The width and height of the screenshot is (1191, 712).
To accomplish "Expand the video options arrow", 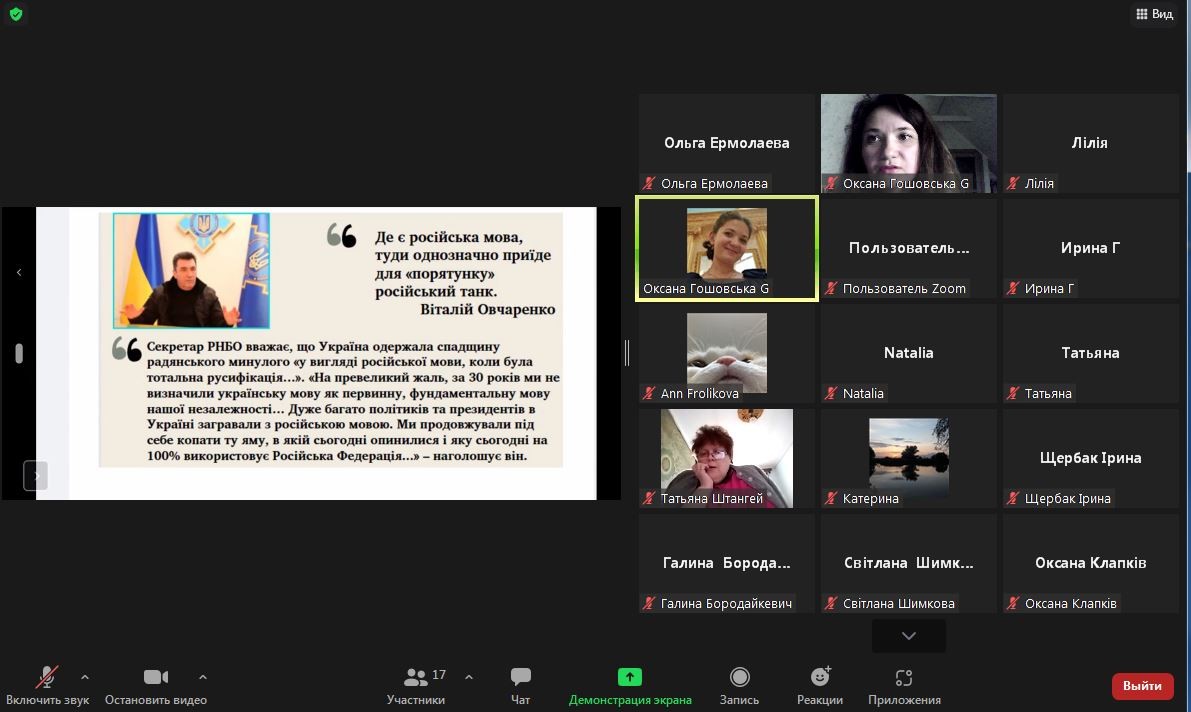I will (x=203, y=677).
